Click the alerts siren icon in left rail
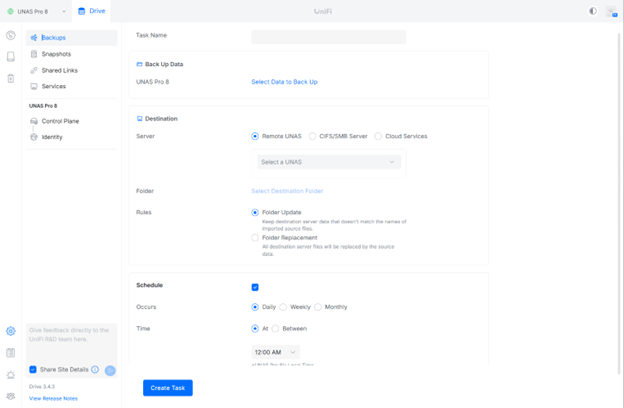The height and width of the screenshot is (408, 624). tap(11, 375)
